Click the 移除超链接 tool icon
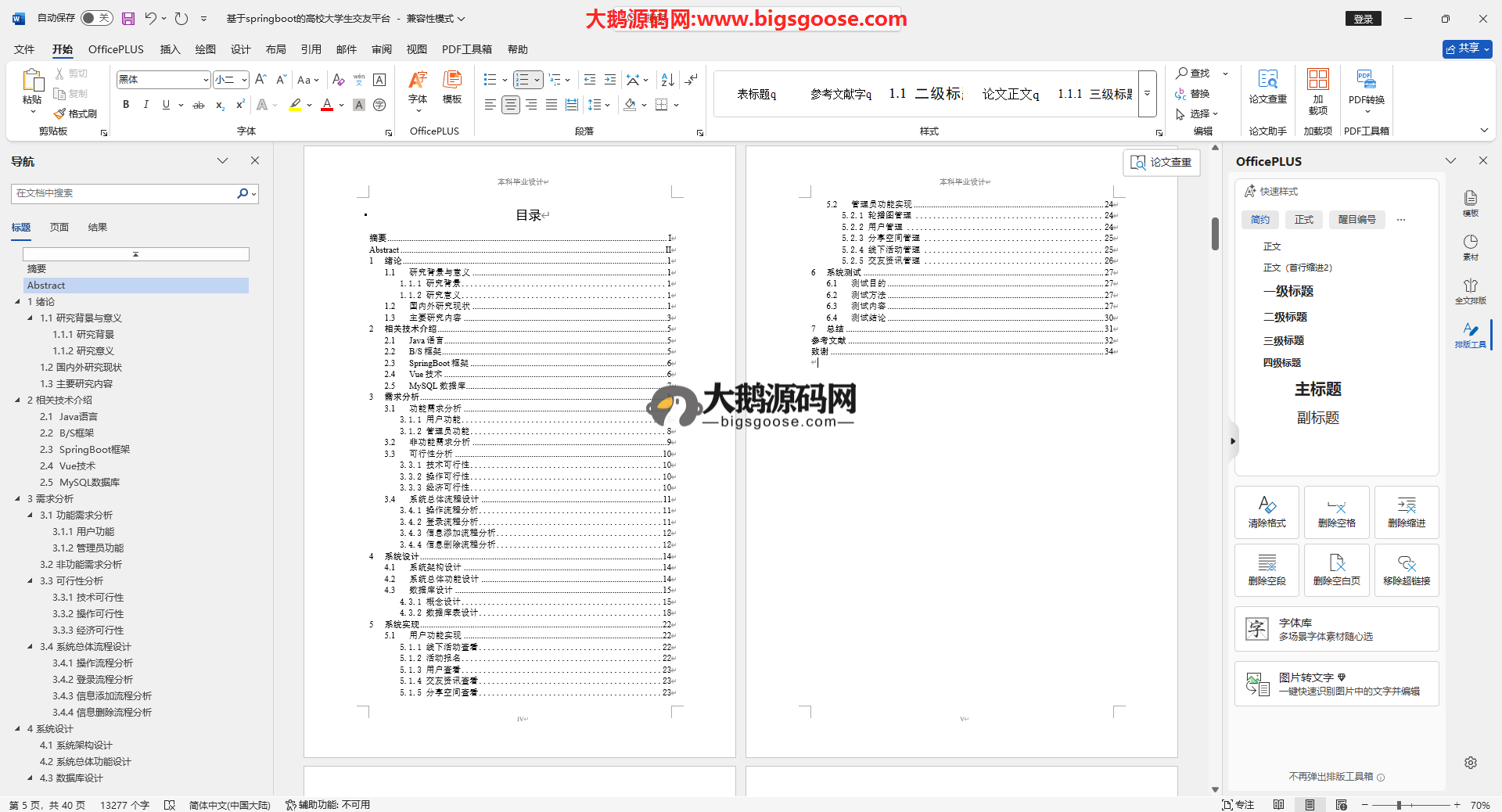1502x812 pixels. (x=1406, y=570)
